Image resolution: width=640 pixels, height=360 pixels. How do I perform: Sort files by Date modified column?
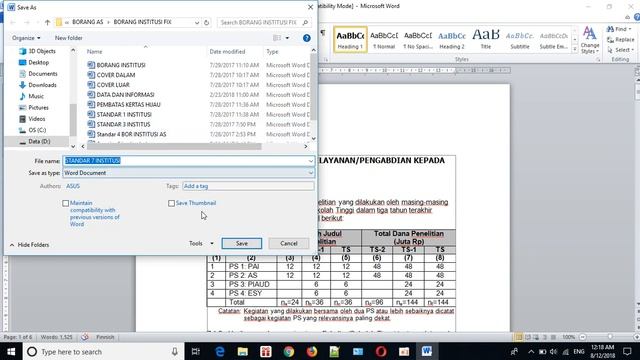(227, 52)
